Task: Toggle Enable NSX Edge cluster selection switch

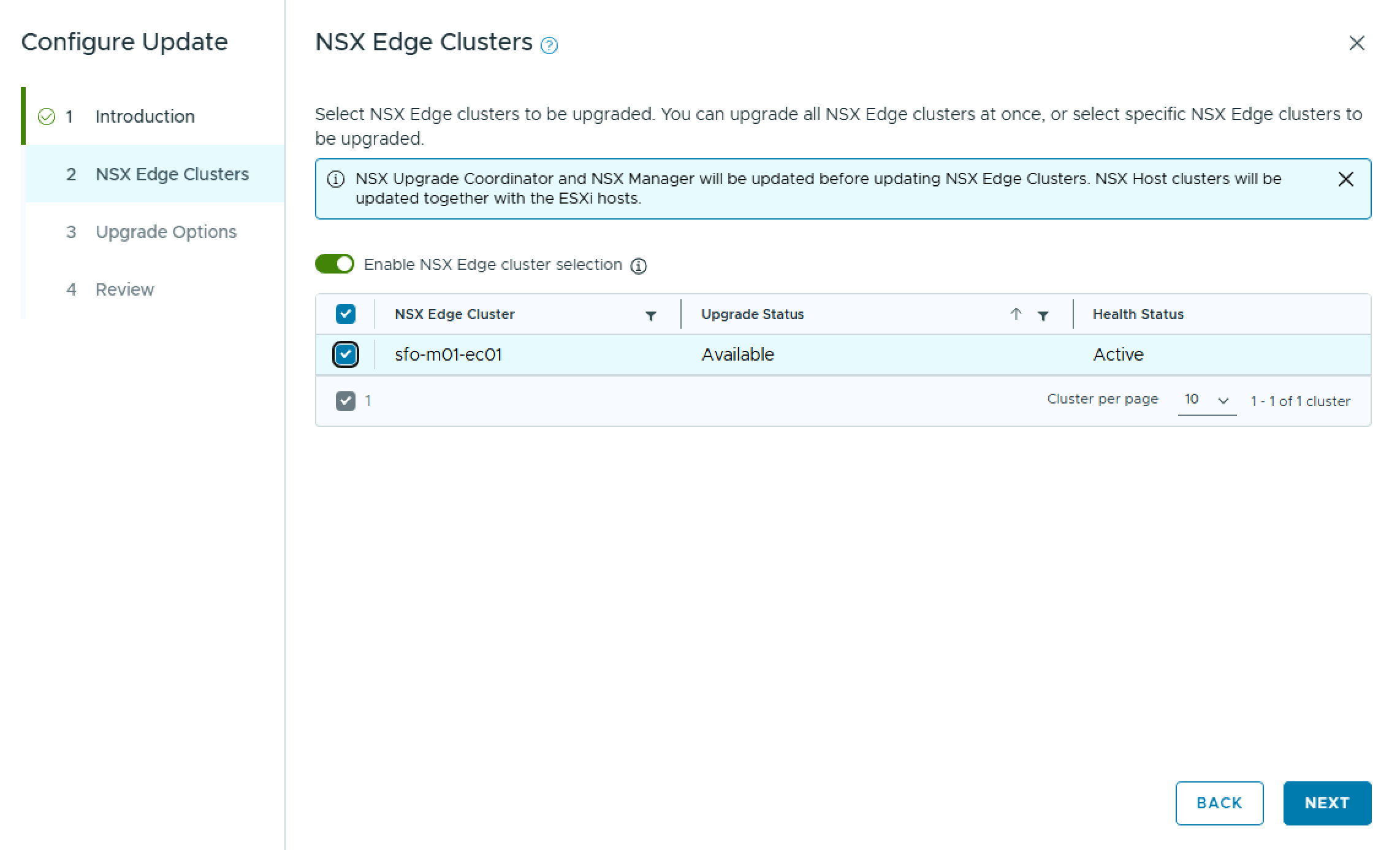Action: [x=335, y=264]
